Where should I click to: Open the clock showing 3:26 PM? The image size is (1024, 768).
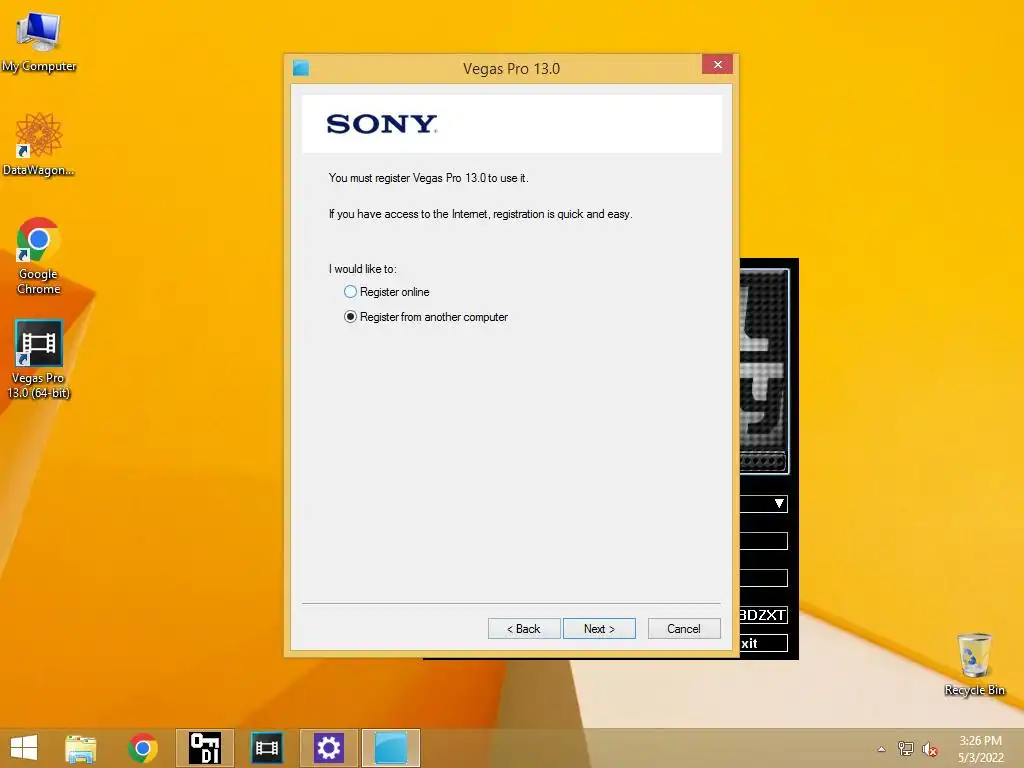tap(980, 749)
